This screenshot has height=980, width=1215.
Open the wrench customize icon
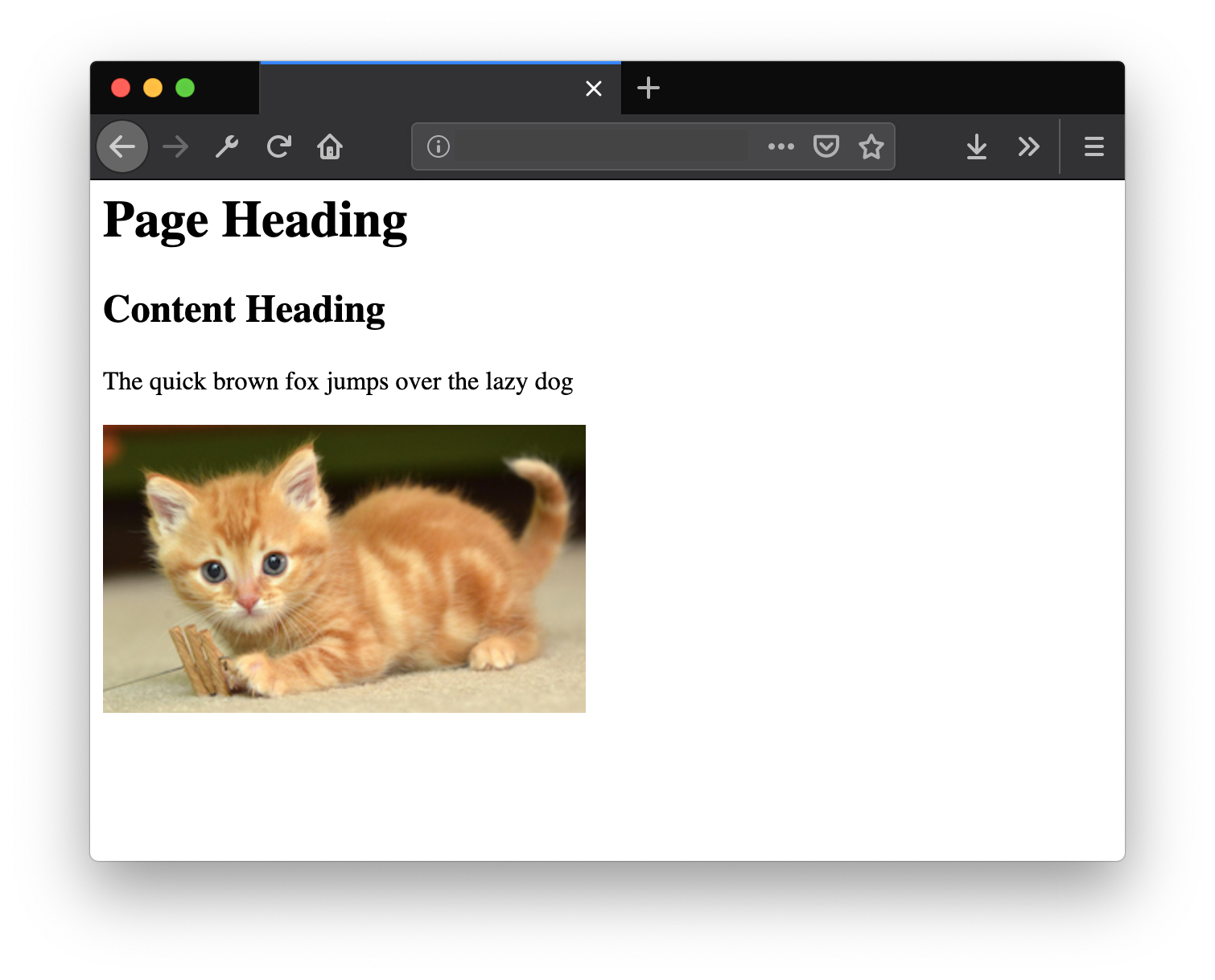[x=225, y=146]
